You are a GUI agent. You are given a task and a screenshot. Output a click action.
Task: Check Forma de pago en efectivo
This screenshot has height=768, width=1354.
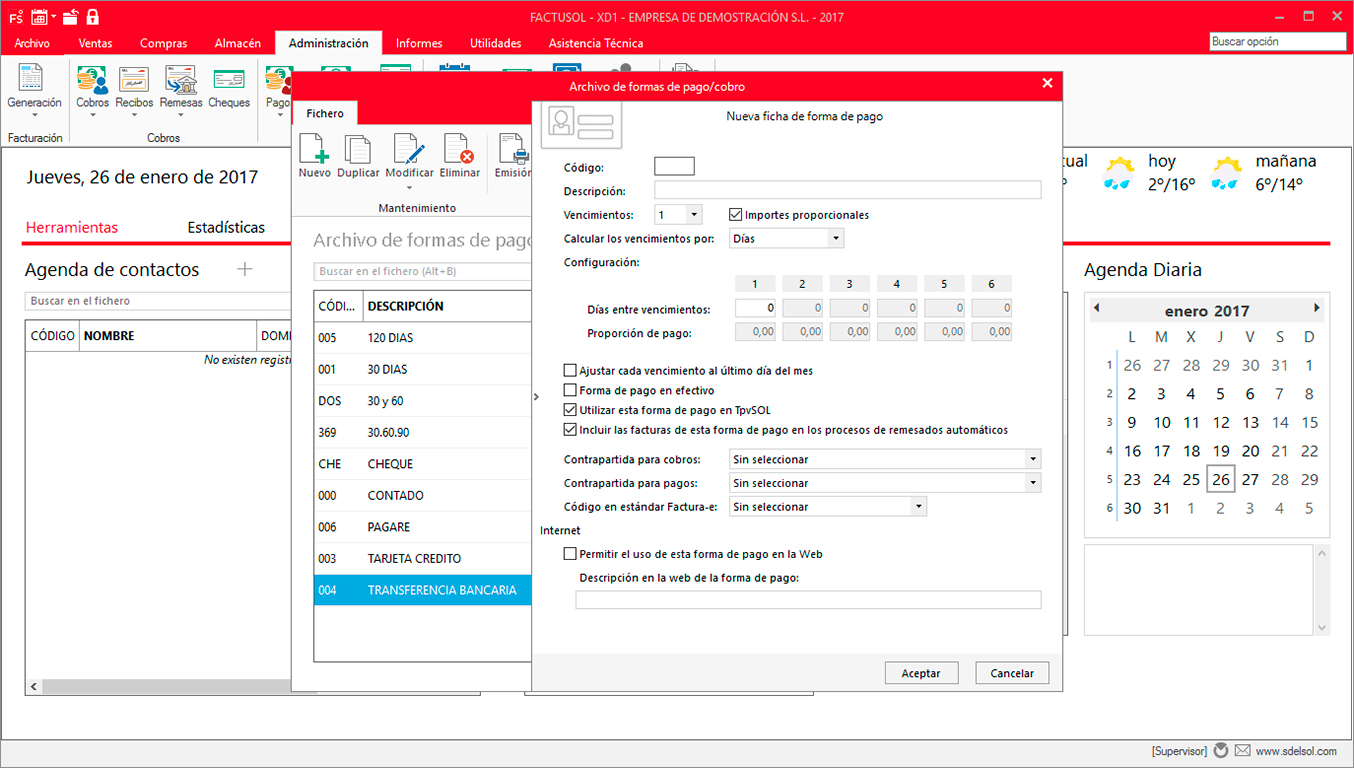tap(570, 391)
